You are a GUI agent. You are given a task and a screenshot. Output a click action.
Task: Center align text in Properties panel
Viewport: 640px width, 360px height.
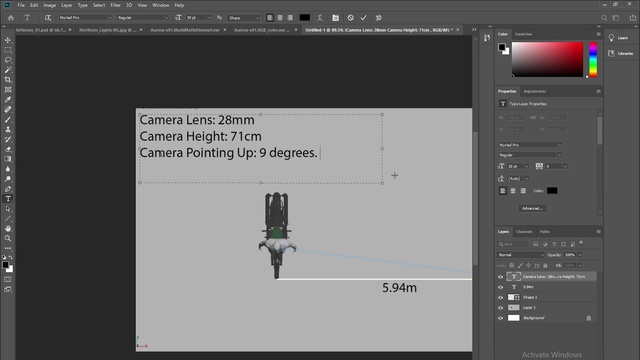pos(513,191)
